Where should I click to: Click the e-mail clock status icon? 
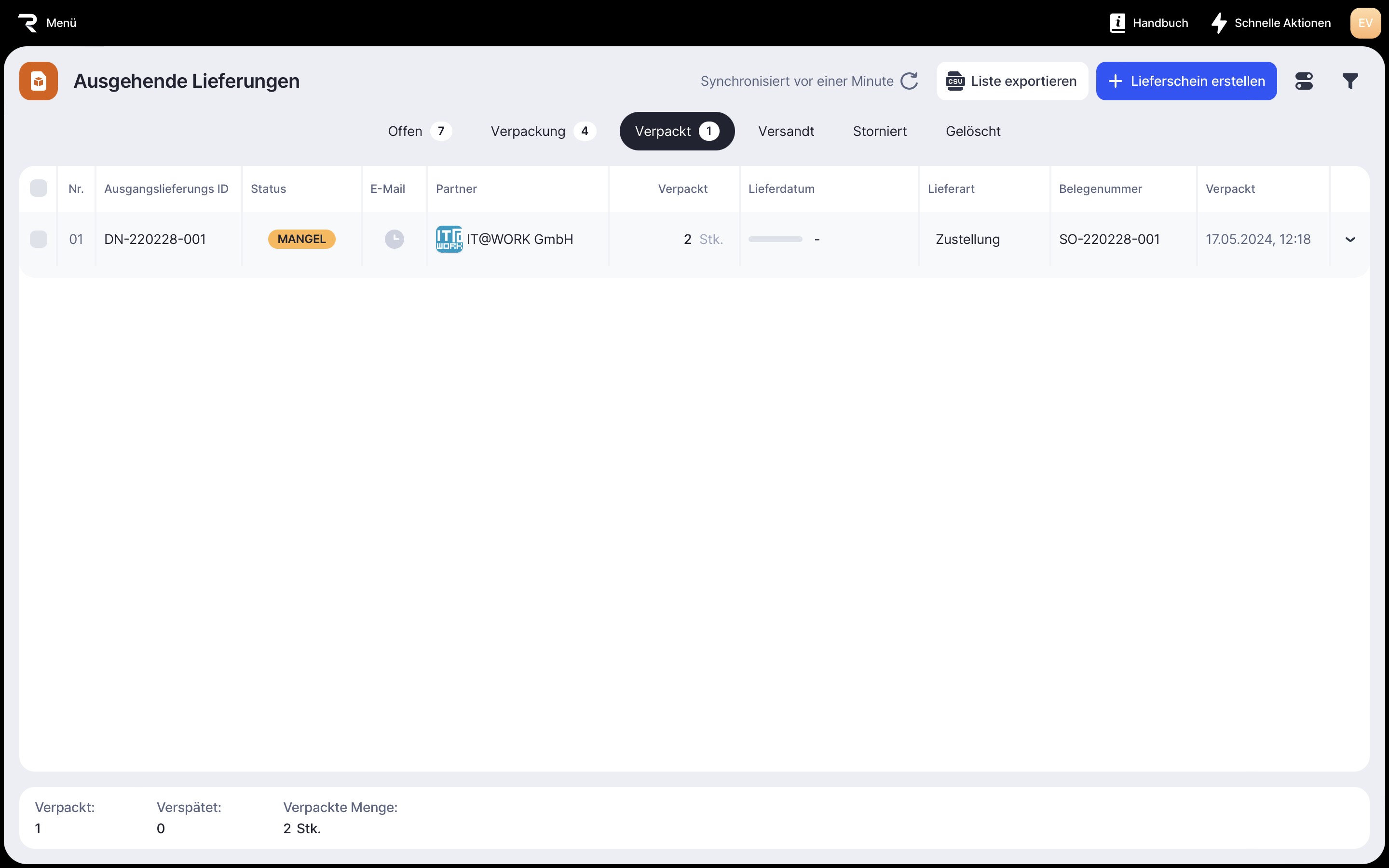395,239
